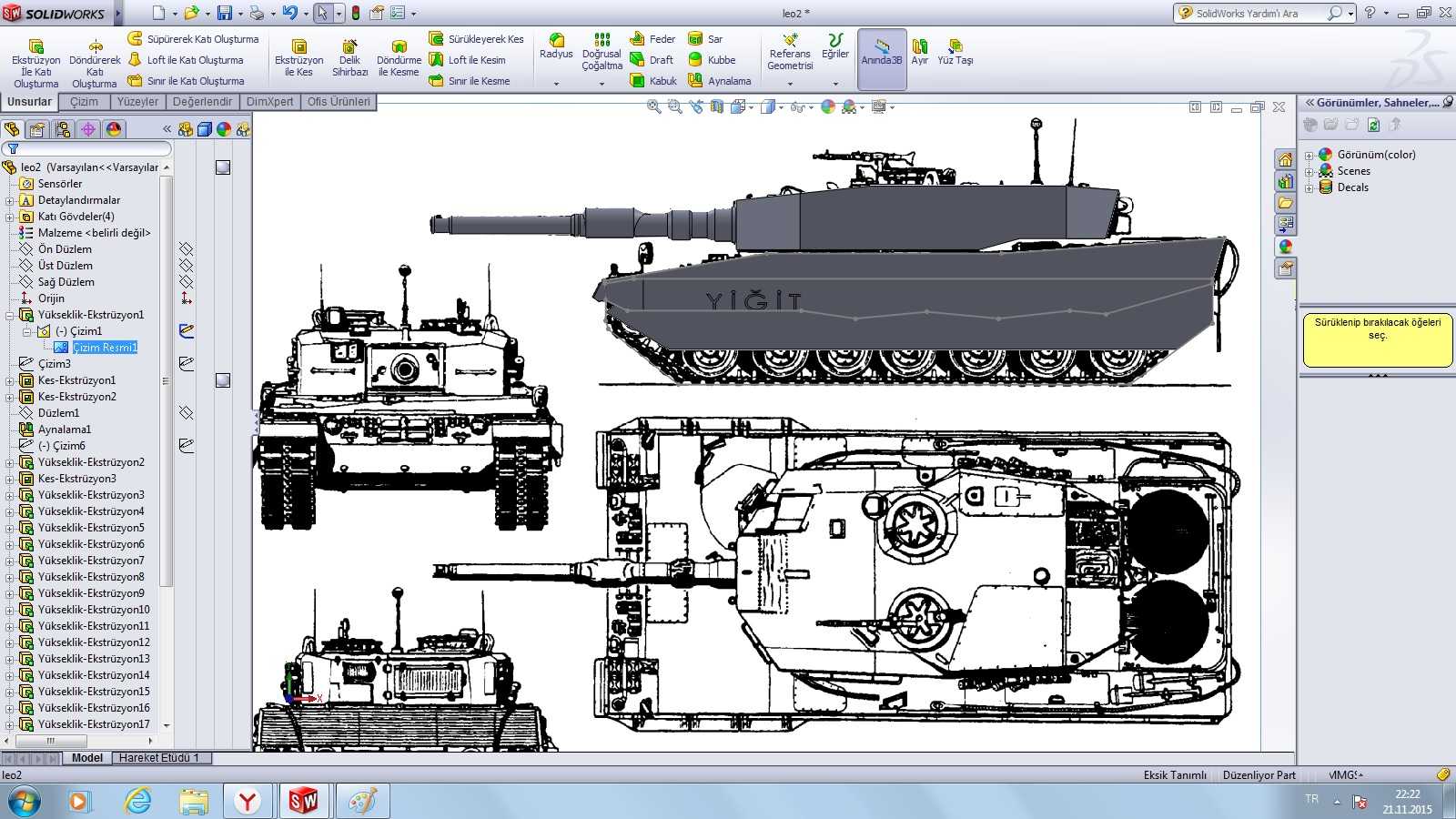
Task: Open the Değerlendir tab
Action: (x=202, y=102)
